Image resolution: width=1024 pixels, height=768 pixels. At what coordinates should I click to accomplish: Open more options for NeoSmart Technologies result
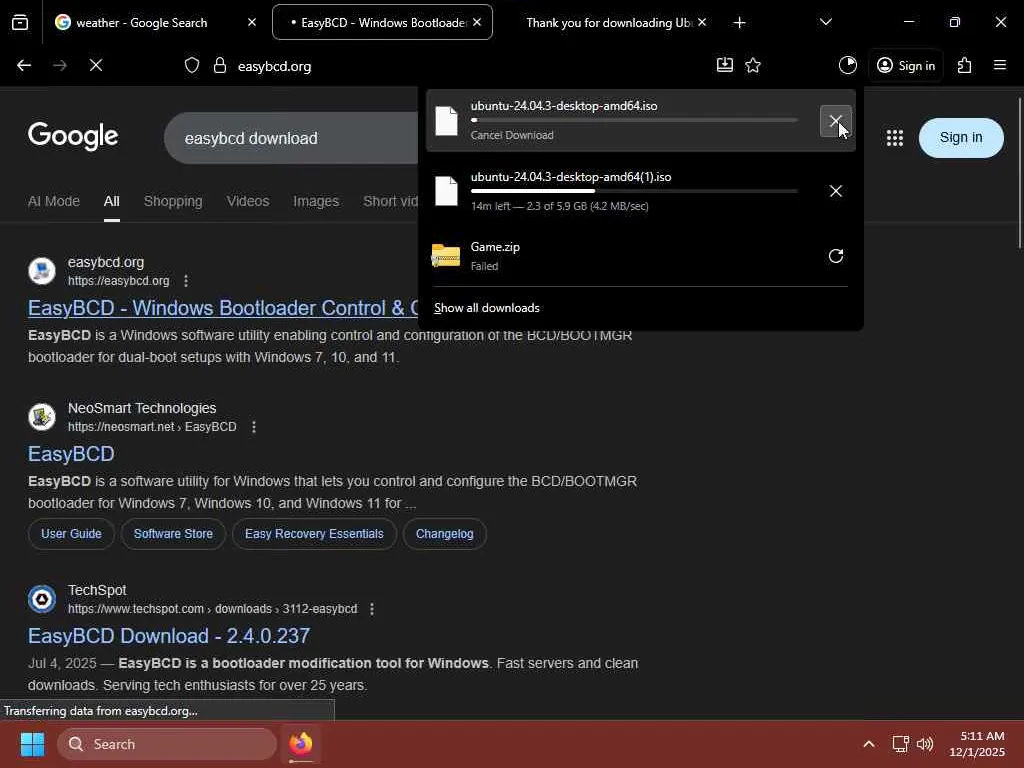pyautogui.click(x=254, y=427)
